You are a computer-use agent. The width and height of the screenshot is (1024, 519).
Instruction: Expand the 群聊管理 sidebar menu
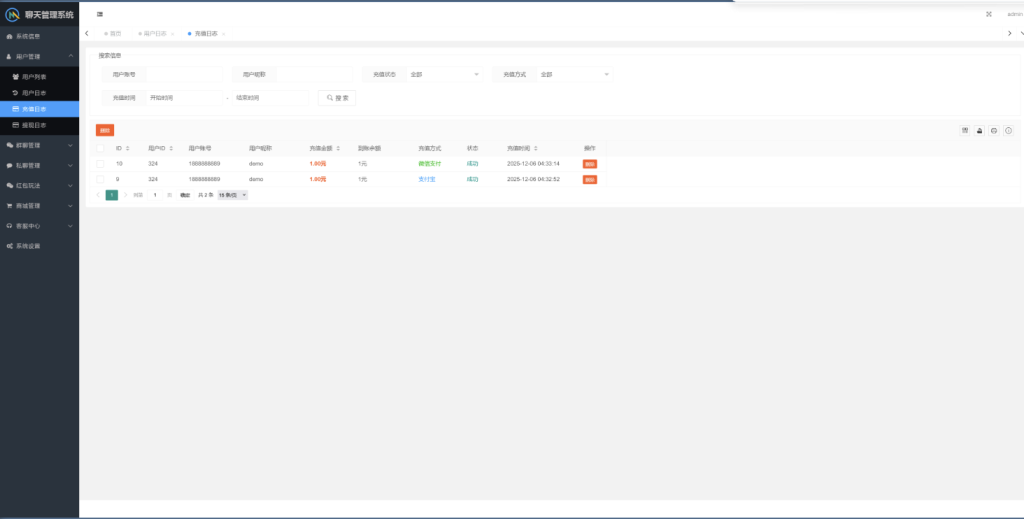[x=39, y=145]
